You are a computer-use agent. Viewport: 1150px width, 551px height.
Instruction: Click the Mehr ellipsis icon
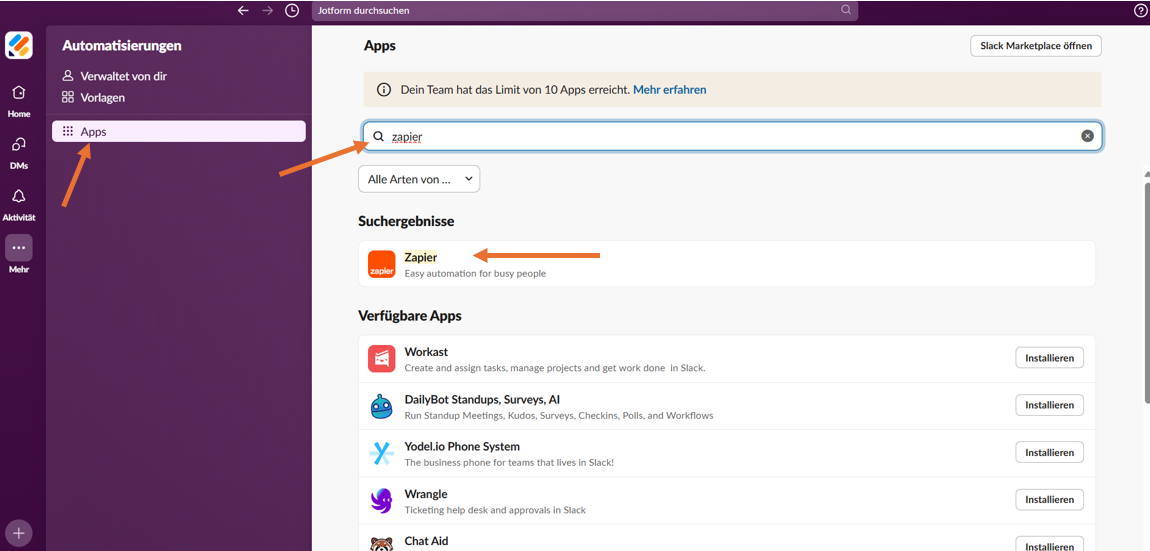[19, 248]
